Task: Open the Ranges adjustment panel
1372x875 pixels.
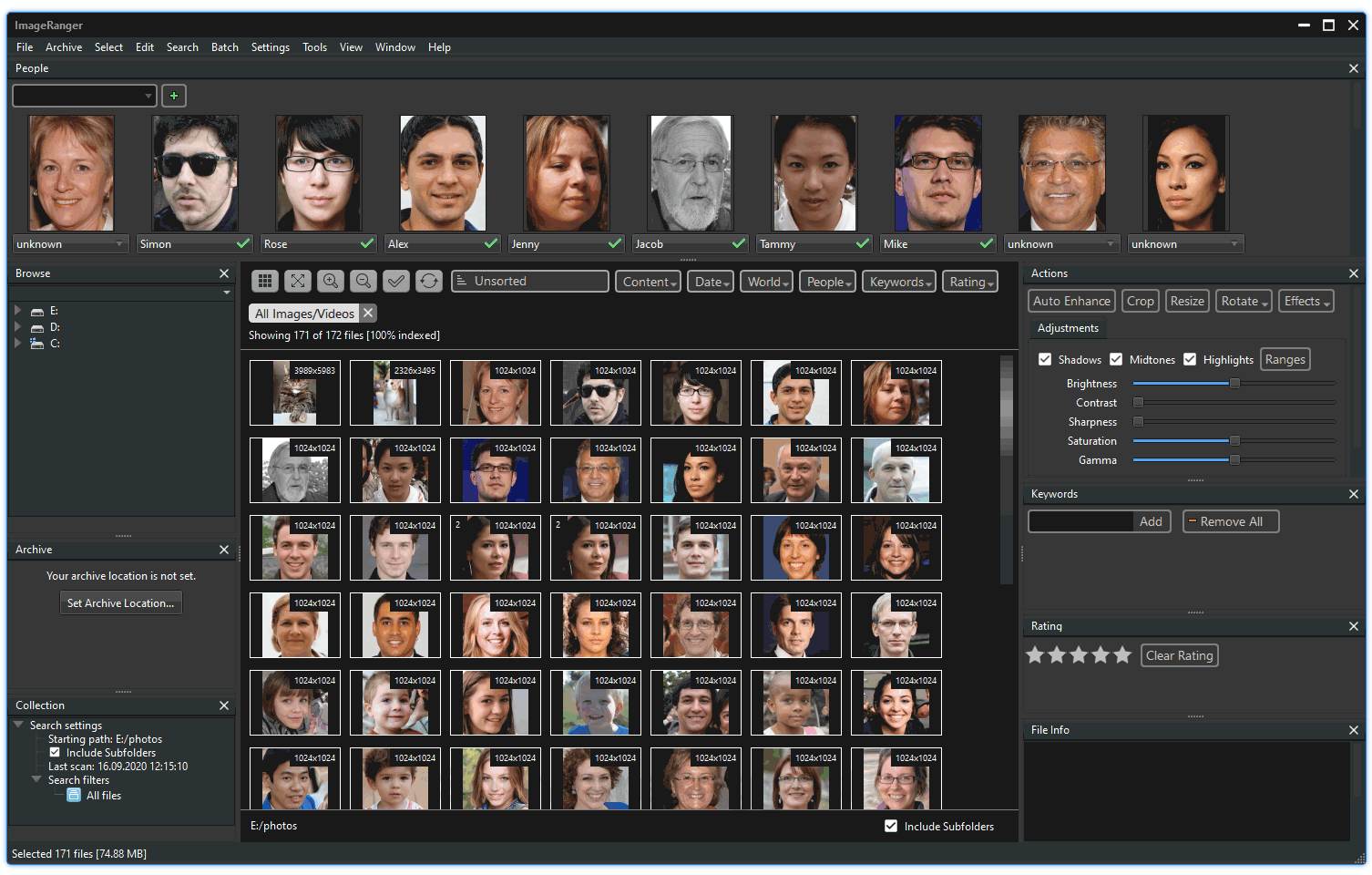Action: tap(1285, 358)
